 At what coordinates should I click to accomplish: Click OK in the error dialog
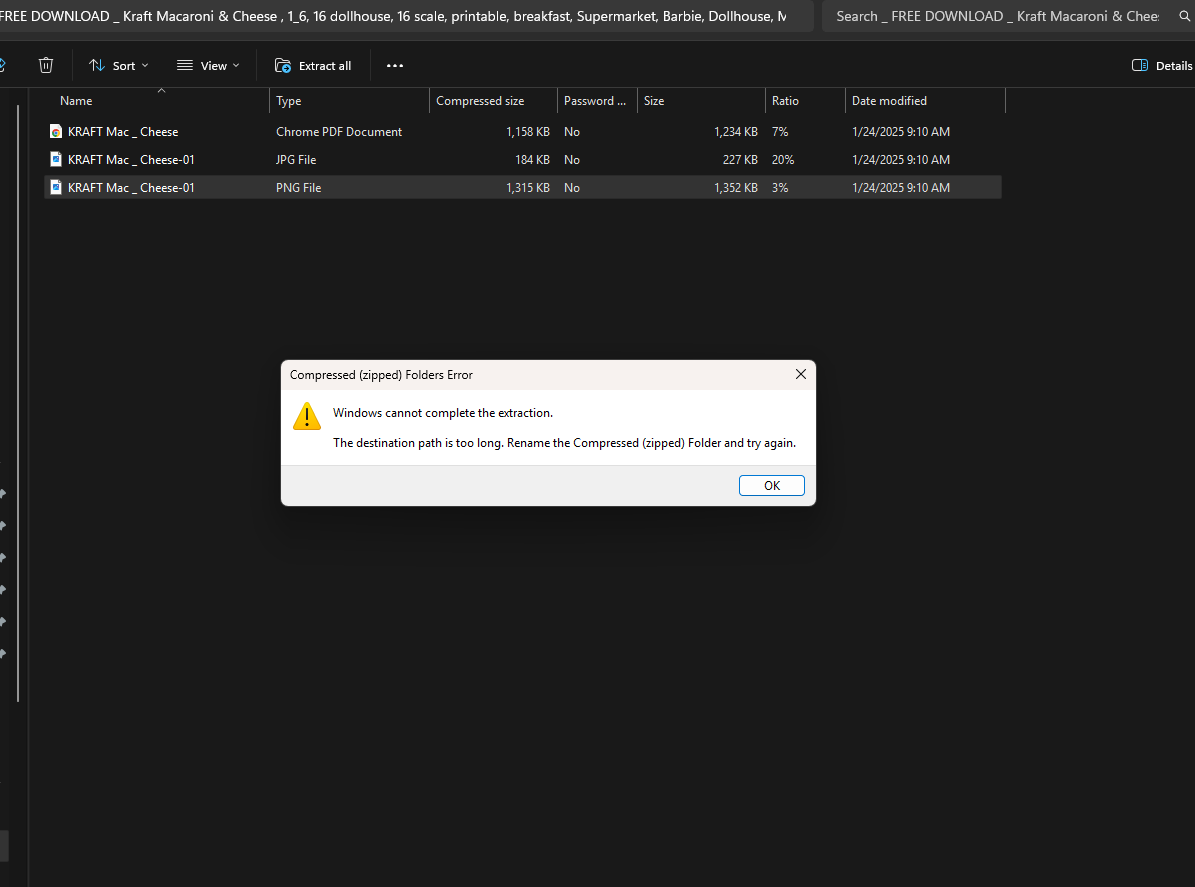click(771, 485)
